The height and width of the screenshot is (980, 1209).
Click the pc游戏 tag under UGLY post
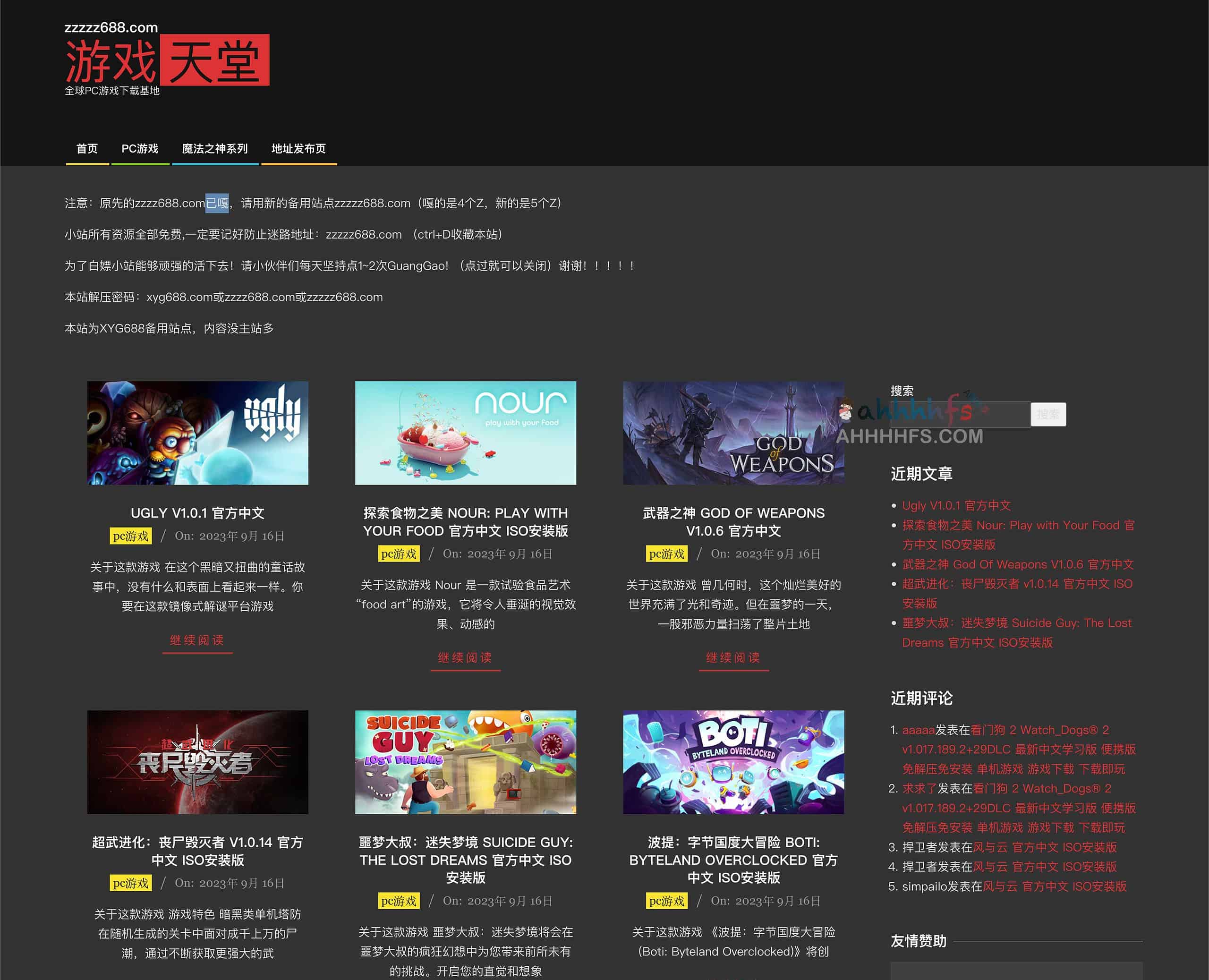[130, 536]
